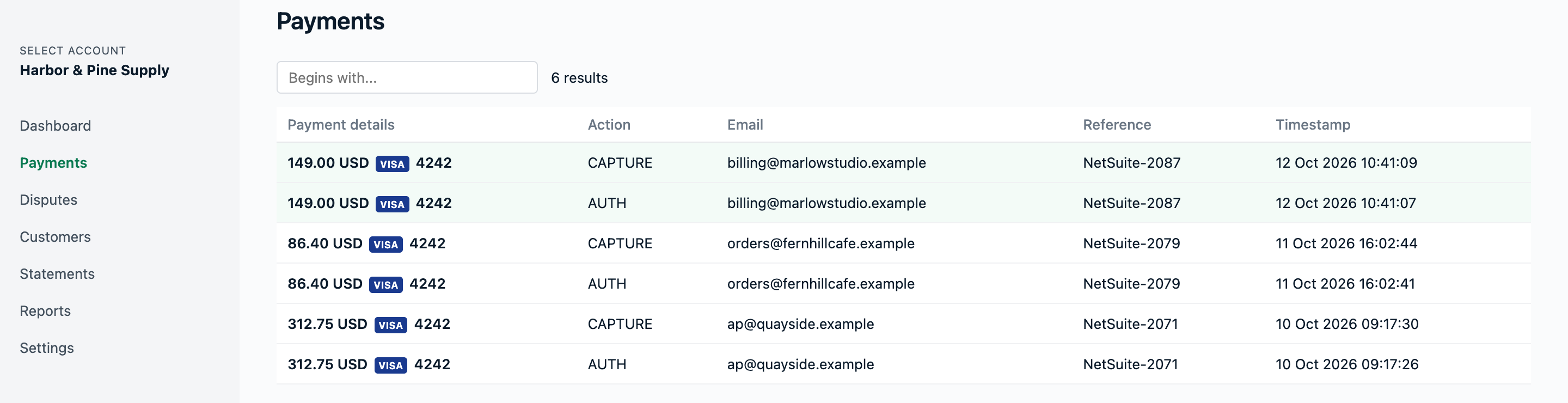Select the 12 Oct 2026 10:41:07 timestamp

pos(1346,203)
